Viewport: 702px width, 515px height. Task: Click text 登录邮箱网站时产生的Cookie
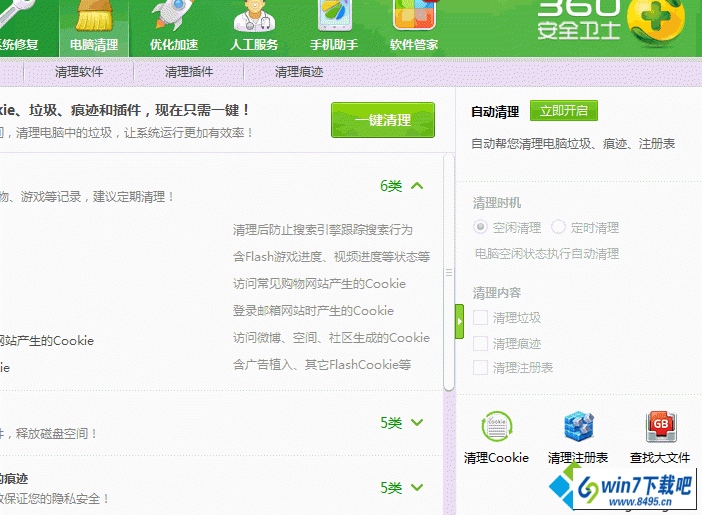click(313, 311)
